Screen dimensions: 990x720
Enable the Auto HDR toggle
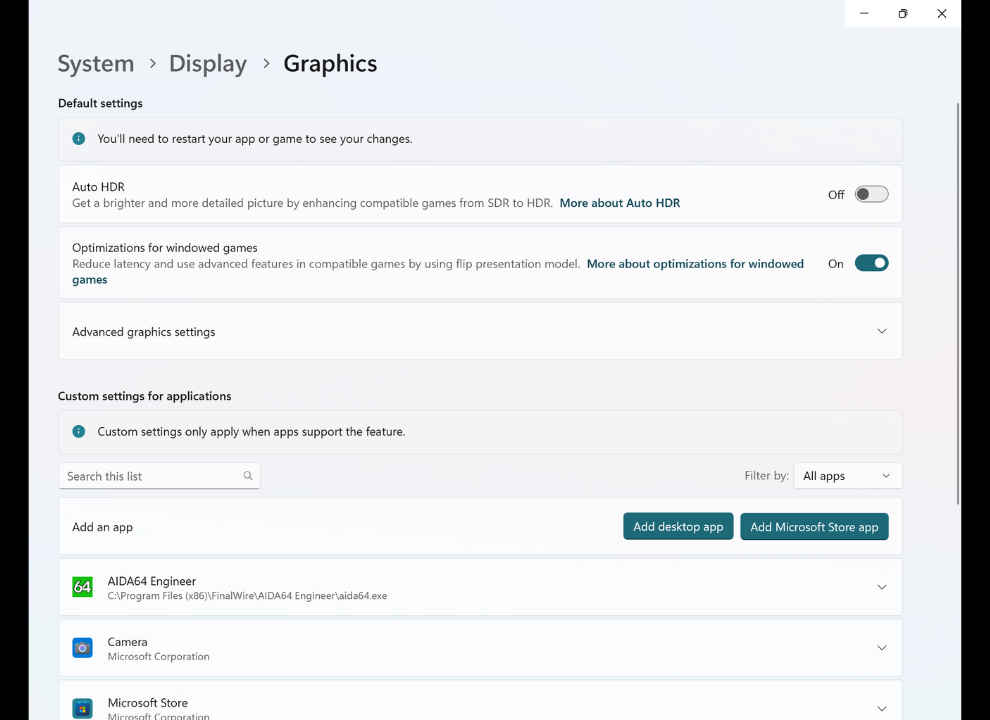(871, 195)
